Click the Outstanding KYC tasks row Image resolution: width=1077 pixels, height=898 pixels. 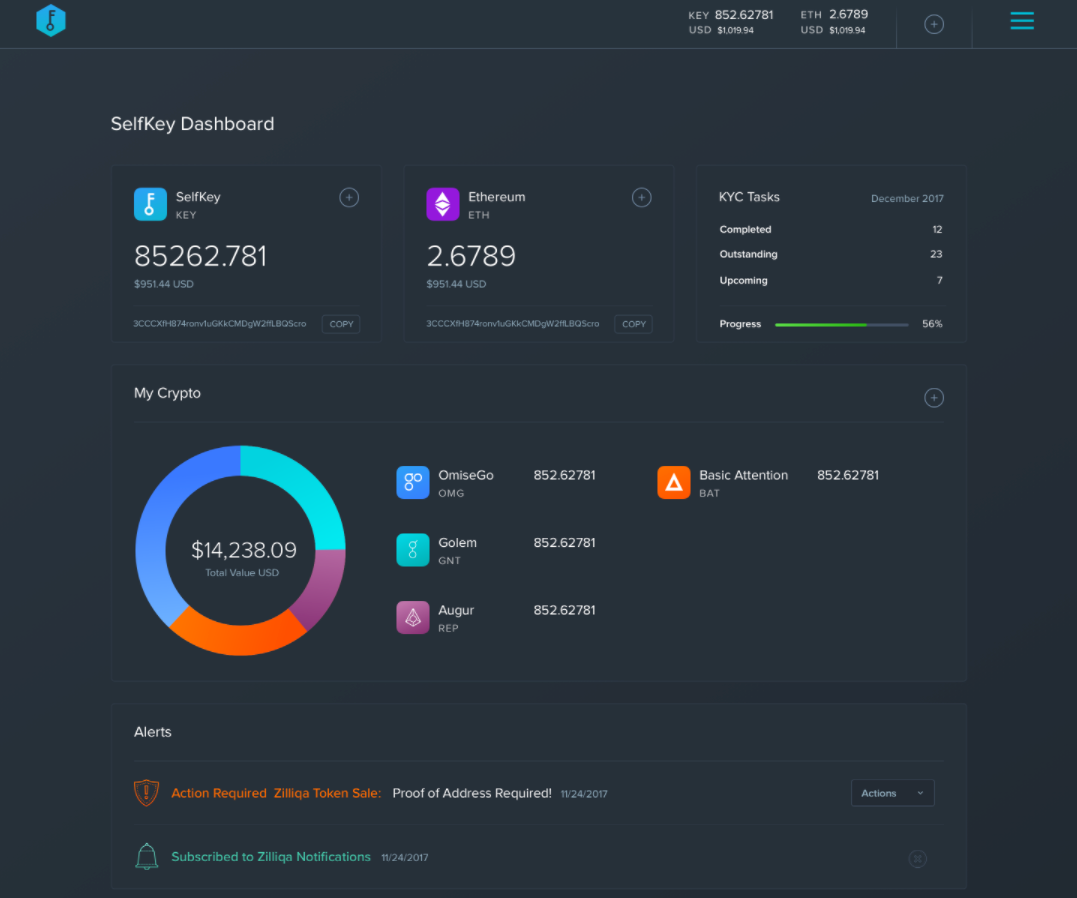coord(831,254)
